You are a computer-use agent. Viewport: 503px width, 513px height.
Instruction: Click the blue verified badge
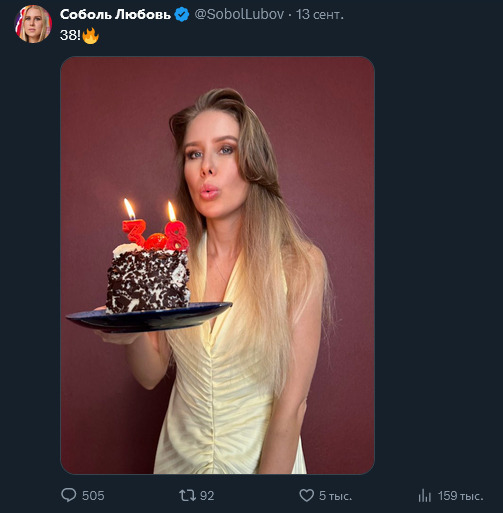pos(182,15)
